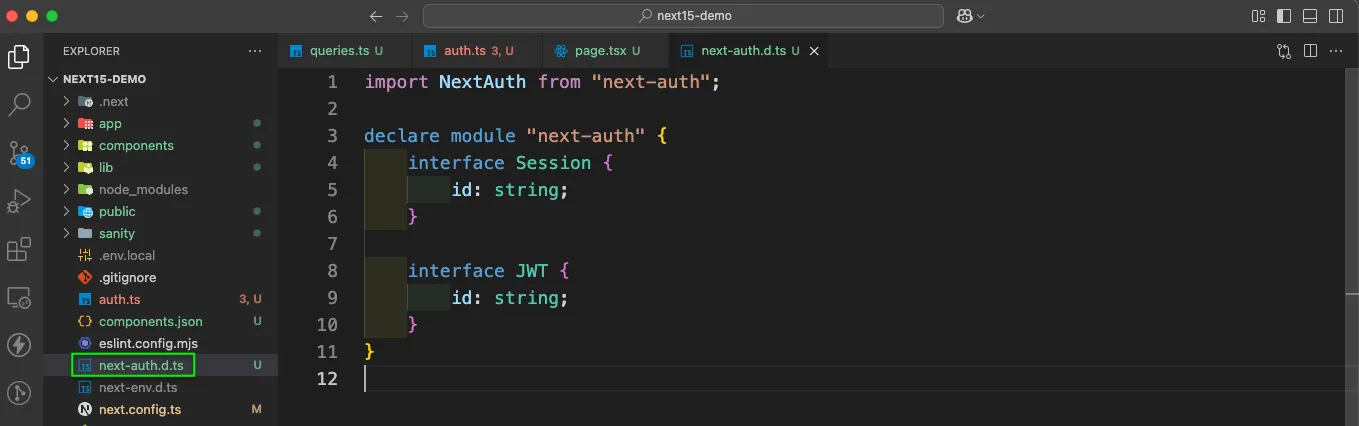The image size is (1359, 426).
Task: Click the next15-demo search box in the title bar
Action: tap(683, 16)
